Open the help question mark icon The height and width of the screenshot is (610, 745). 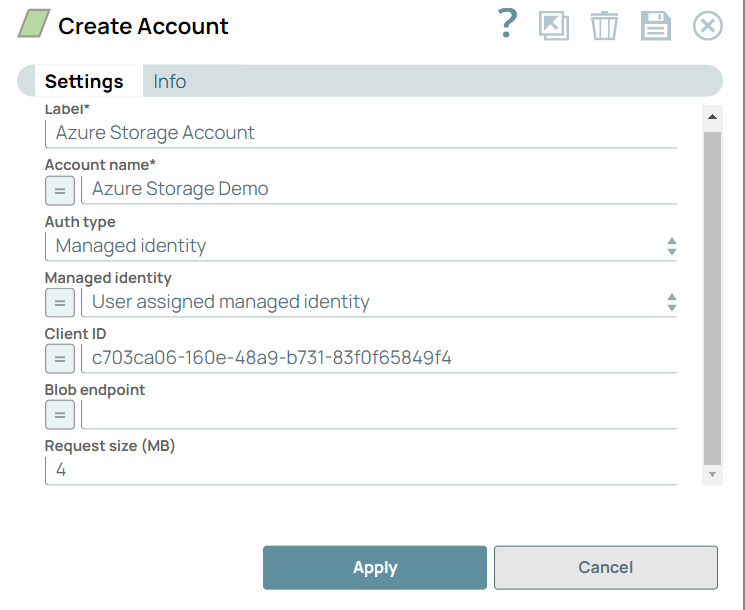pos(508,24)
